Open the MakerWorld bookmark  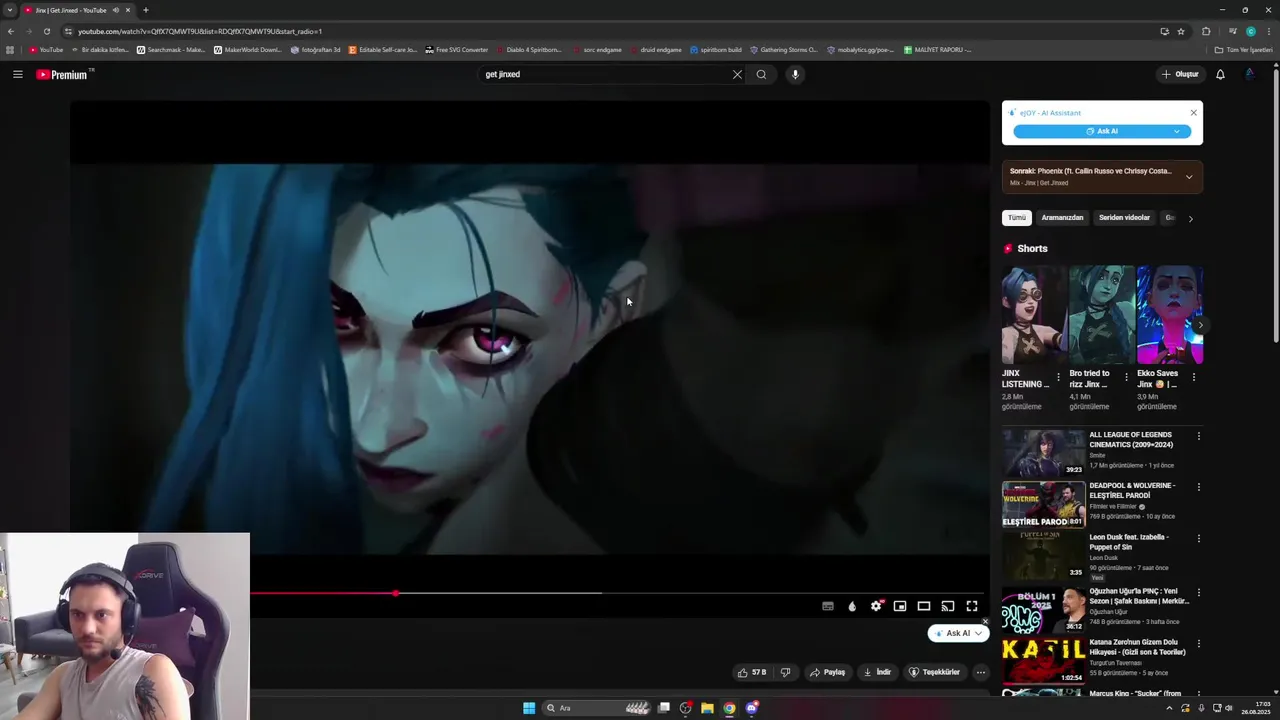[x=248, y=49]
